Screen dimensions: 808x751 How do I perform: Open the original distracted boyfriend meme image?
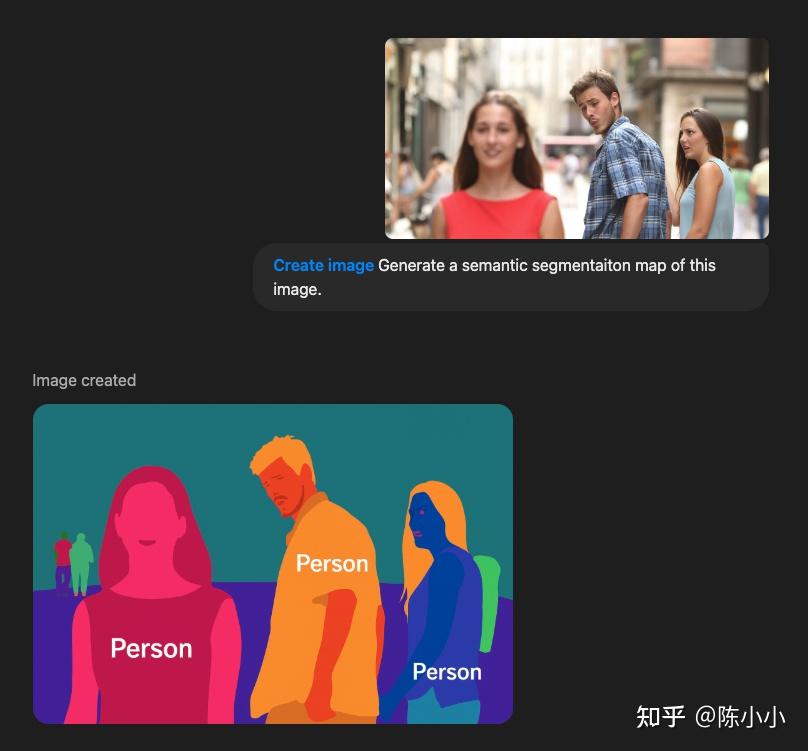(x=576, y=139)
